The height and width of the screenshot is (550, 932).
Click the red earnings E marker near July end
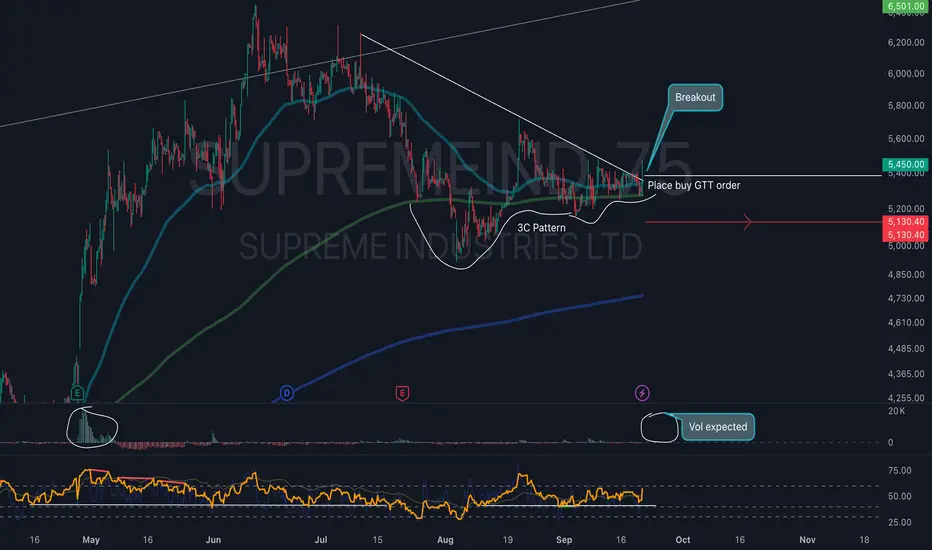coord(402,393)
